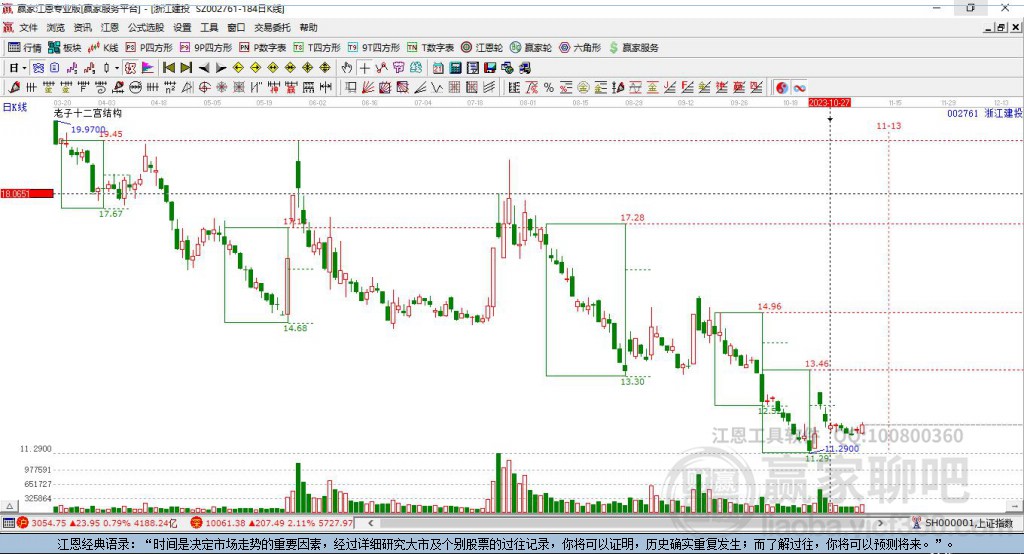Click the zigzag wave line tool
This screenshot has height=554, width=1024.
point(437,88)
